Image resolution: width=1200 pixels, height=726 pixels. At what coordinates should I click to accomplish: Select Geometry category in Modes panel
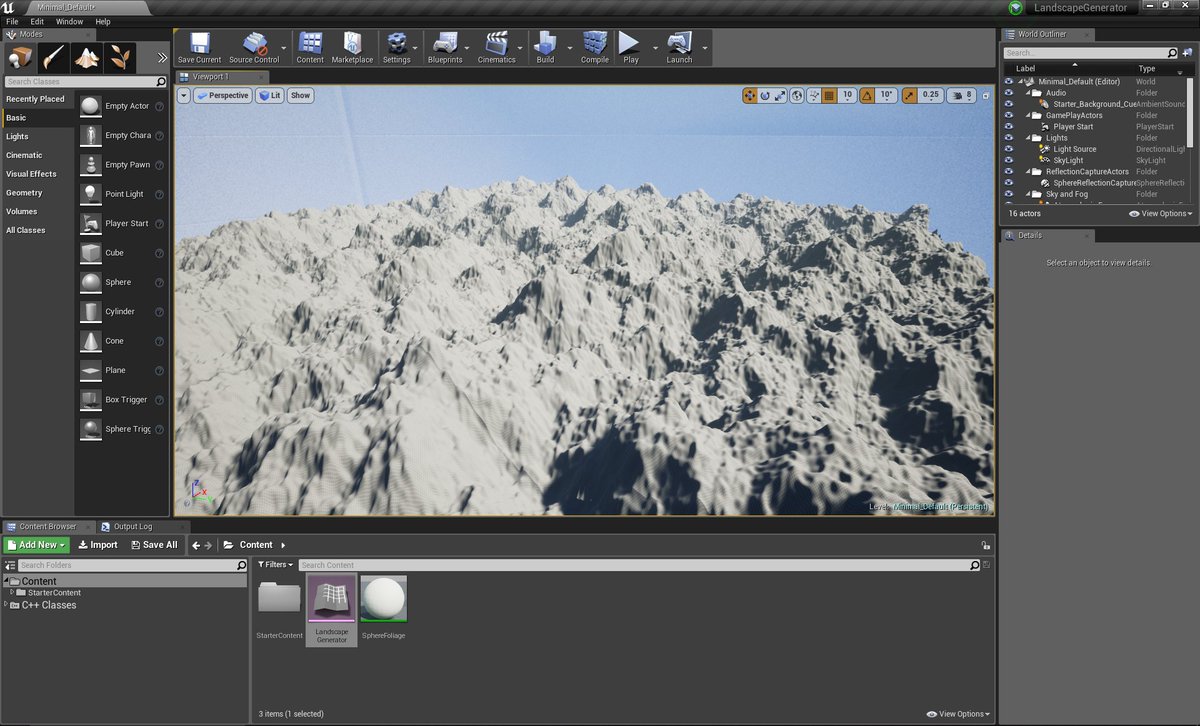tap(24, 193)
